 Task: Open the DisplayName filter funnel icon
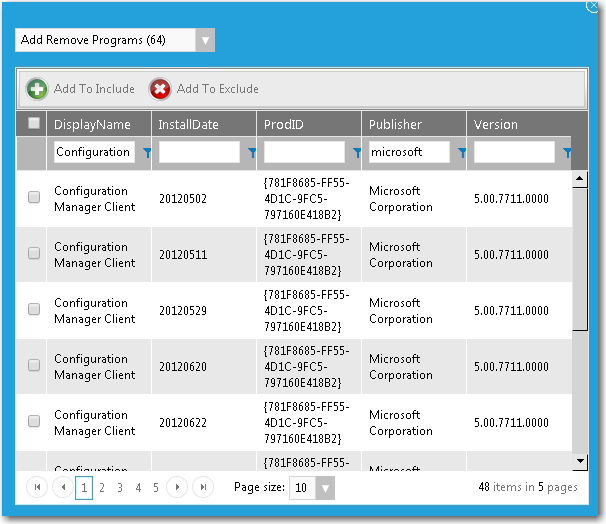(147, 153)
